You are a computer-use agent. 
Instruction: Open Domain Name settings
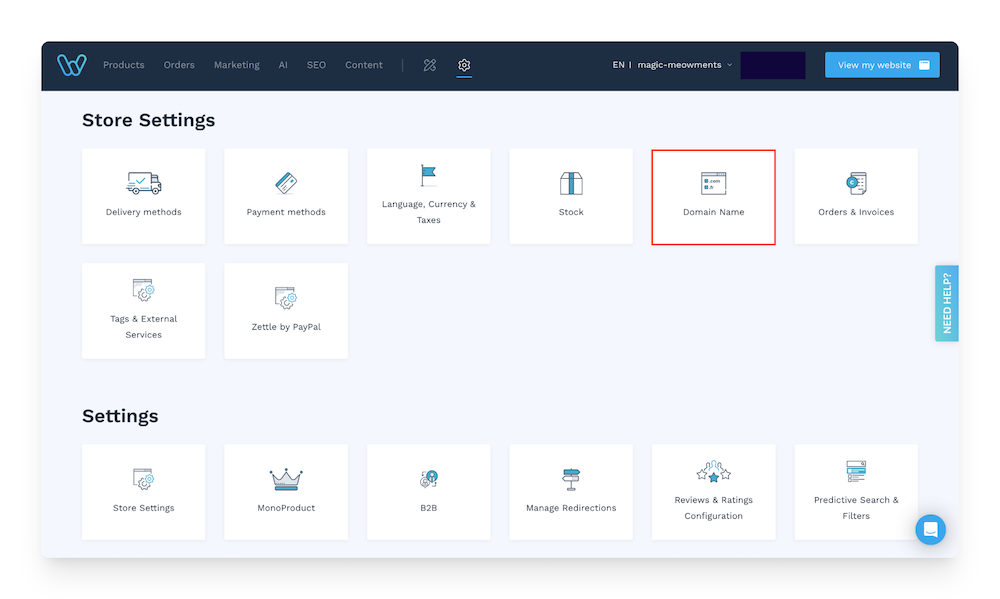pos(713,196)
